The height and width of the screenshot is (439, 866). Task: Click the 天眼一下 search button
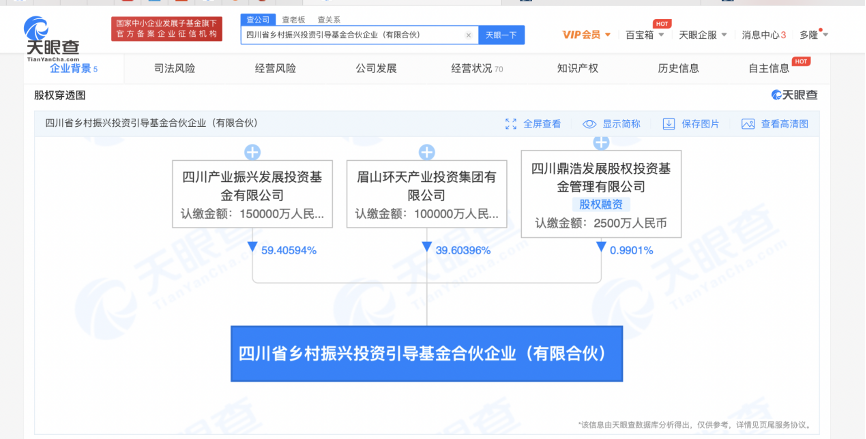tap(501, 35)
